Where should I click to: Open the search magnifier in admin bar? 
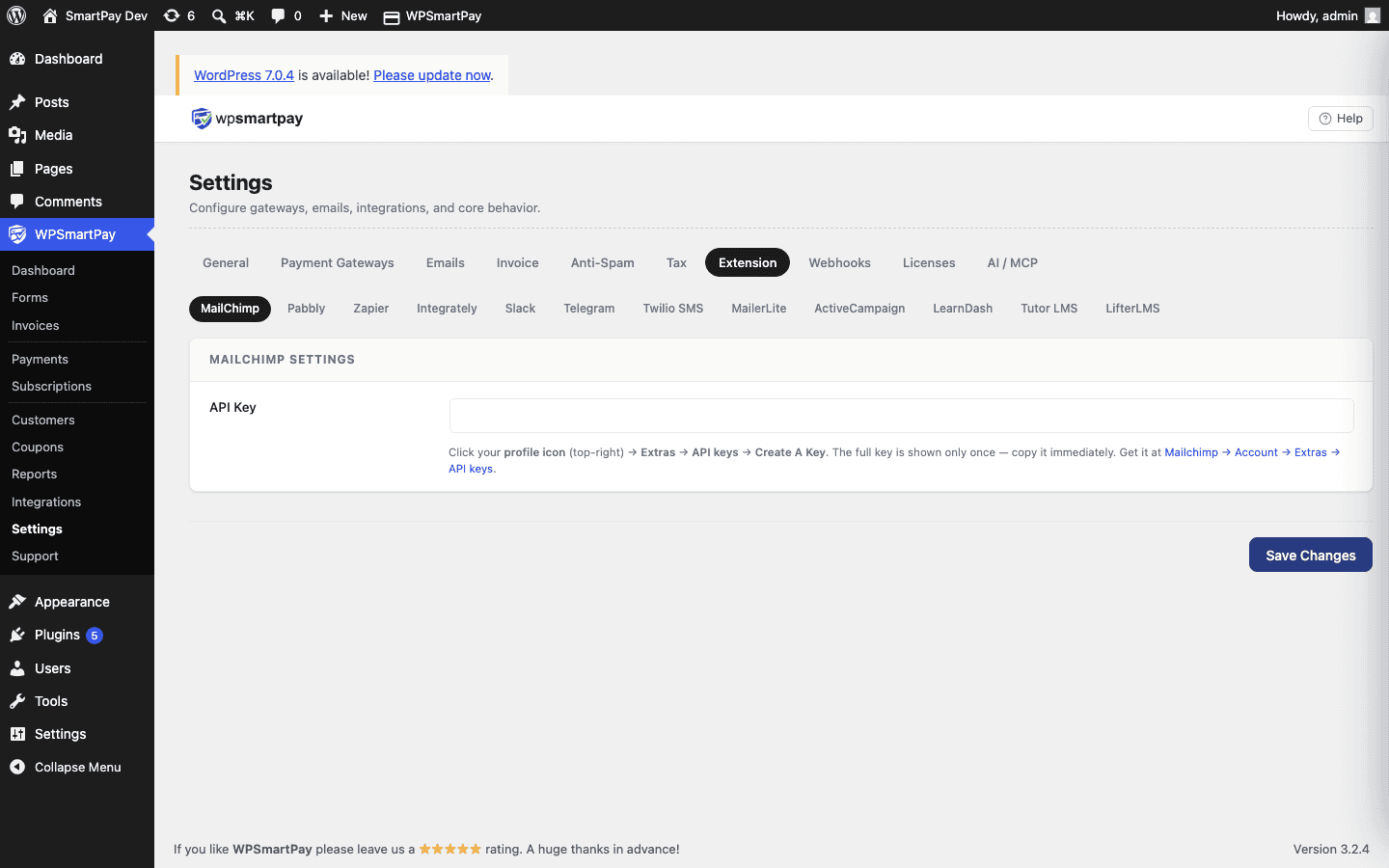click(x=219, y=15)
